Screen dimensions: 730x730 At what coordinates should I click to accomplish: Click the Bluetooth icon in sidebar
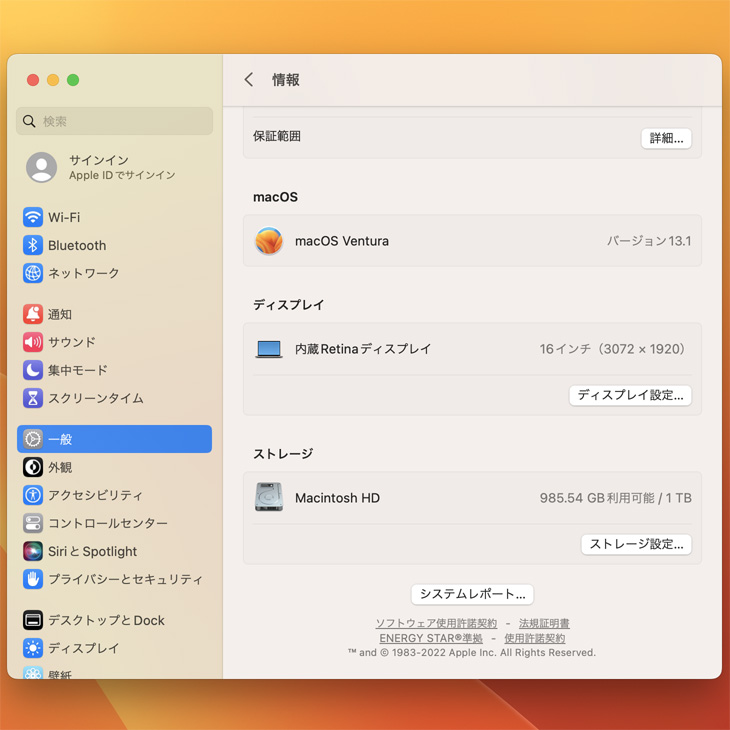(x=33, y=245)
